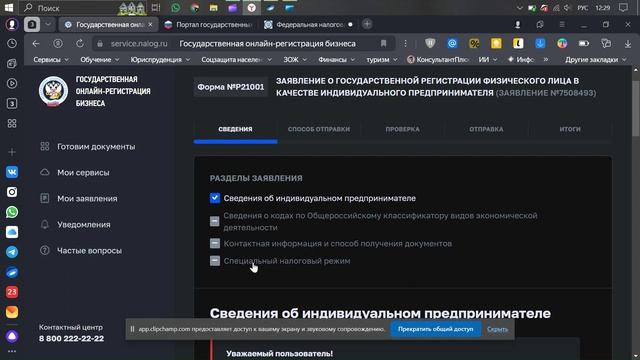Open the percent discount extension icon
The height and width of the screenshot is (360, 640).
point(474,43)
